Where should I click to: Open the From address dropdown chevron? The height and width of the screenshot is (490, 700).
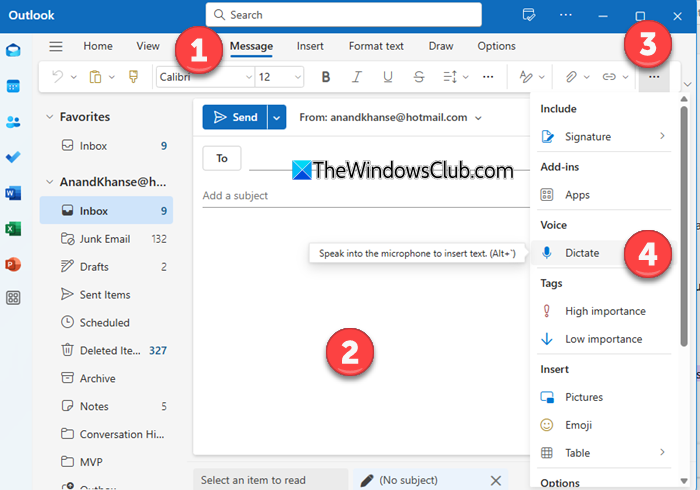point(478,118)
